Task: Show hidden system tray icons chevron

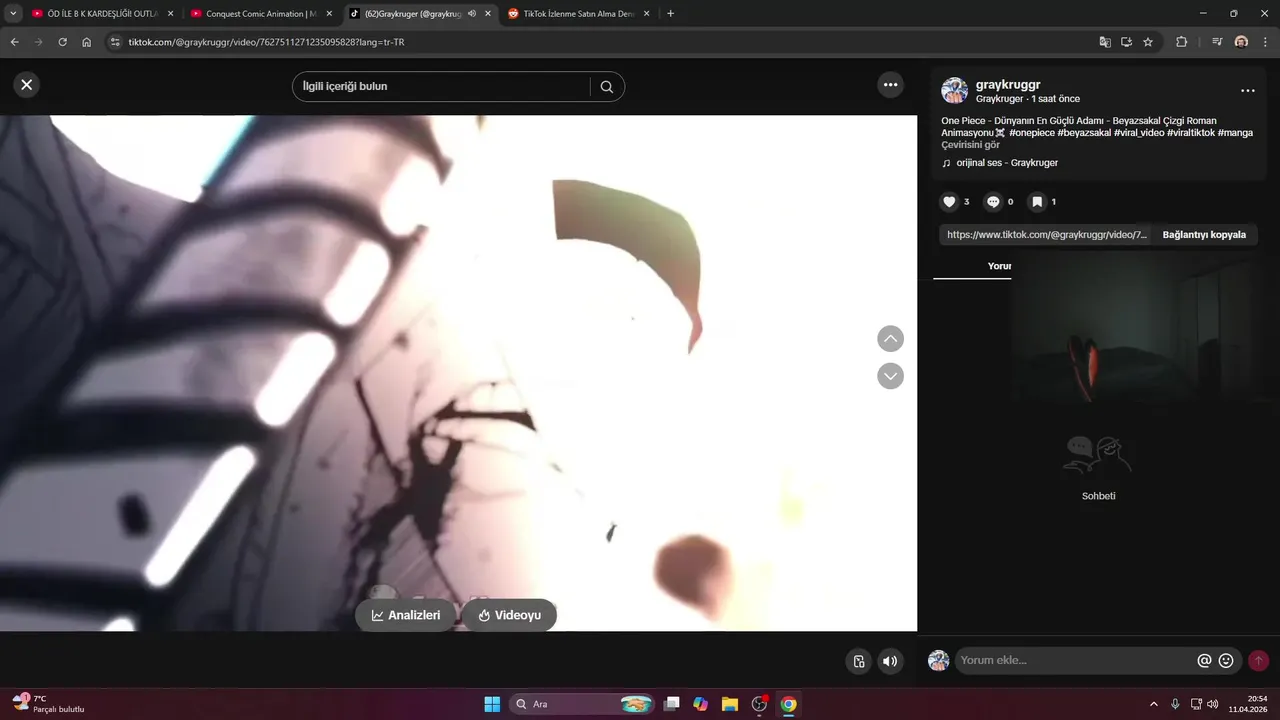Action: (1154, 704)
